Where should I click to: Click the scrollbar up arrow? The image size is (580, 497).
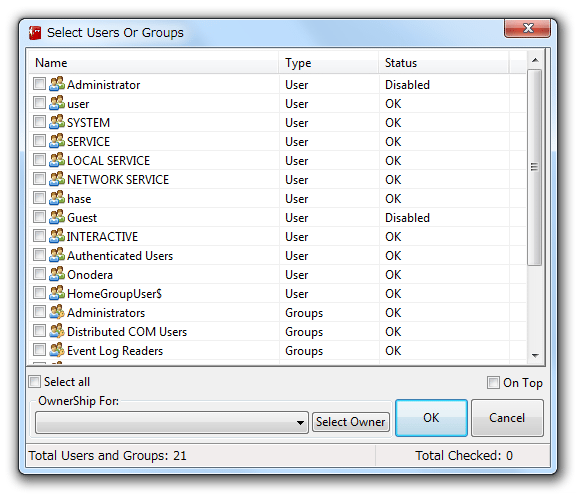pyautogui.click(x=535, y=60)
